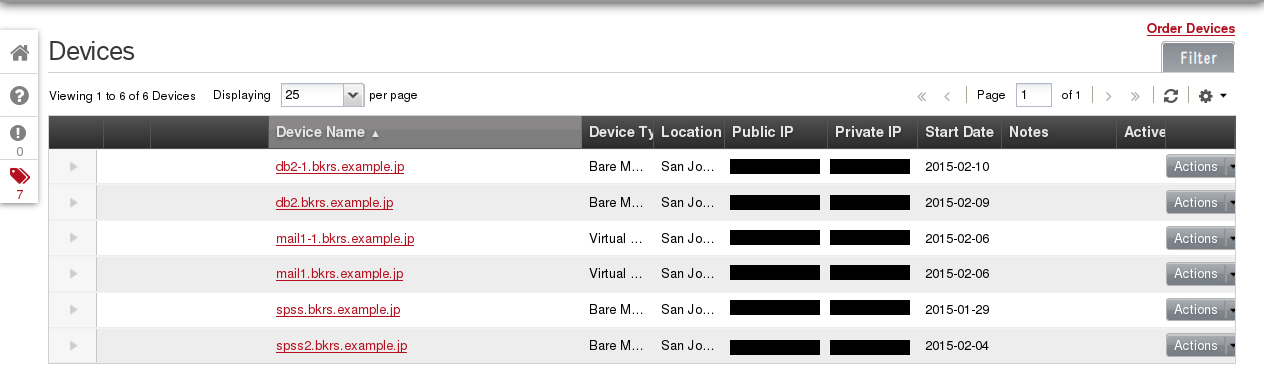Open the spss.bkrs.example.jp device link
This screenshot has width=1264, height=387.
(x=338, y=310)
